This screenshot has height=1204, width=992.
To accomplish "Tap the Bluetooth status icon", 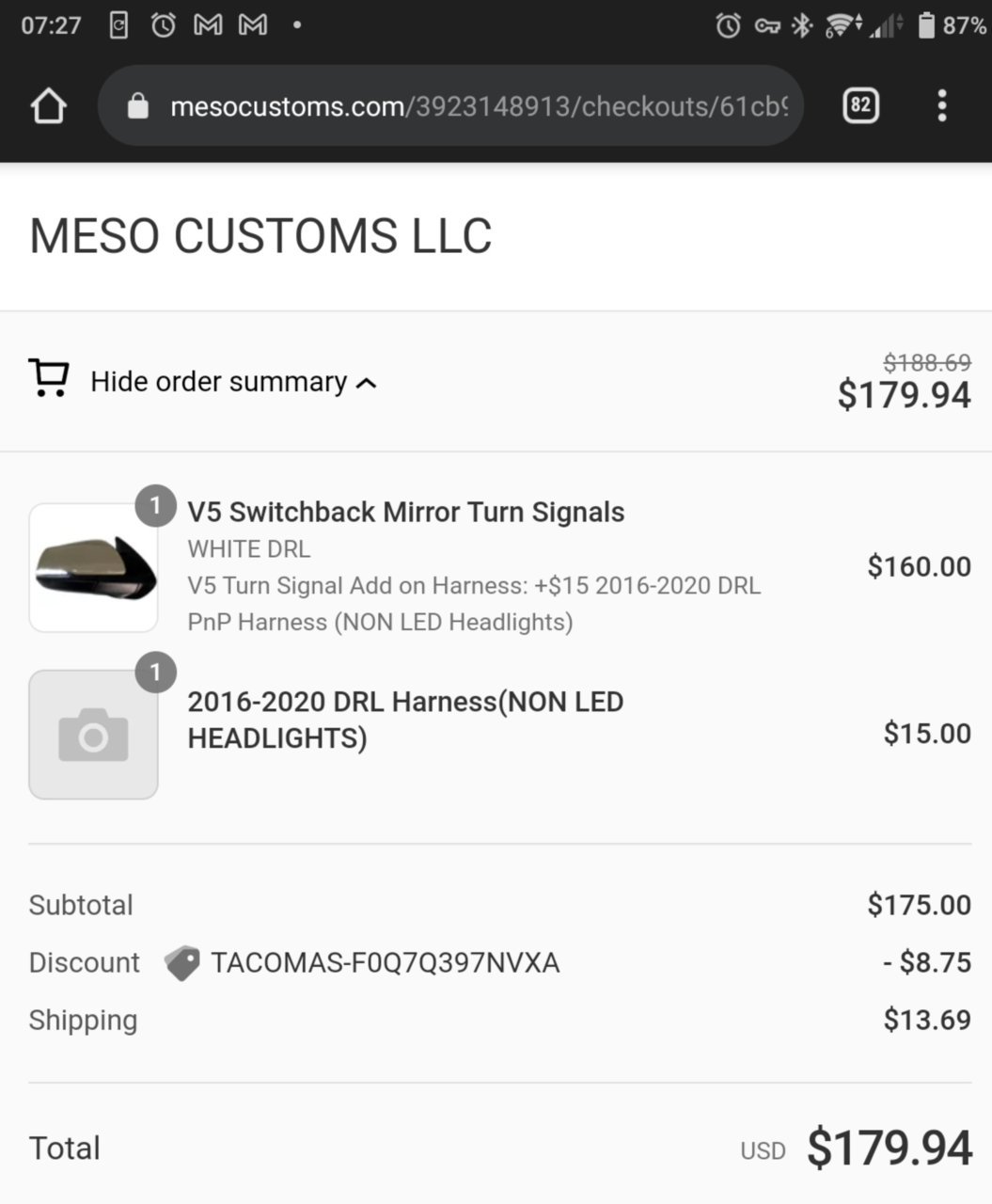I will pos(801,25).
